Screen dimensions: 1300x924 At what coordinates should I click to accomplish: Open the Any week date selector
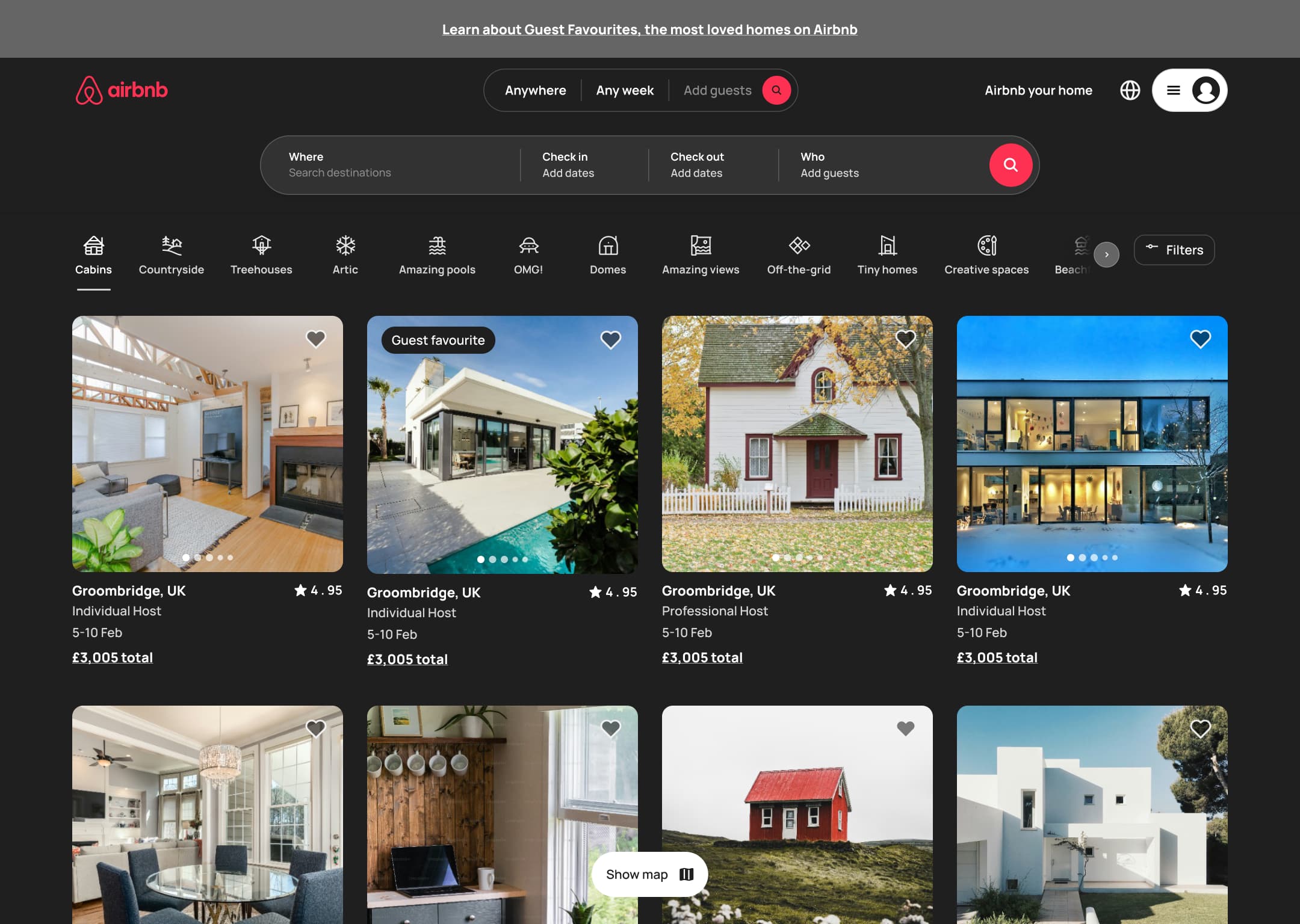pyautogui.click(x=625, y=90)
